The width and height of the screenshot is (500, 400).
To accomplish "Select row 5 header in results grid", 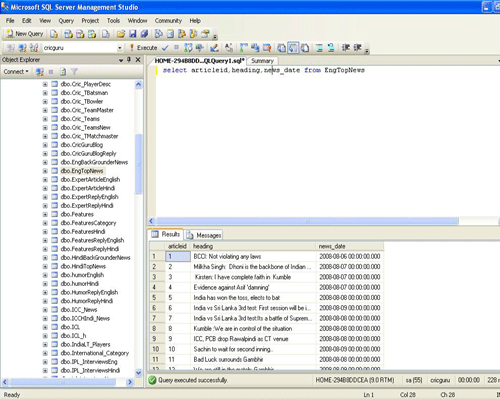I will point(157,297).
